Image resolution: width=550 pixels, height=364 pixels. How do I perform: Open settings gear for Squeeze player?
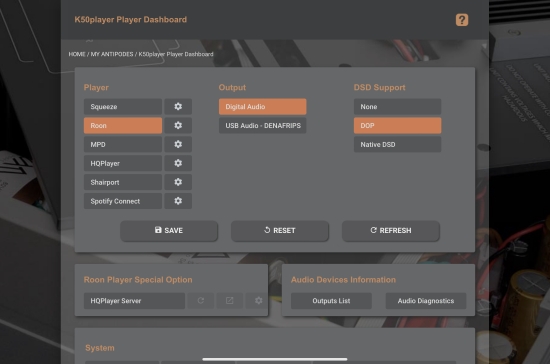(178, 107)
